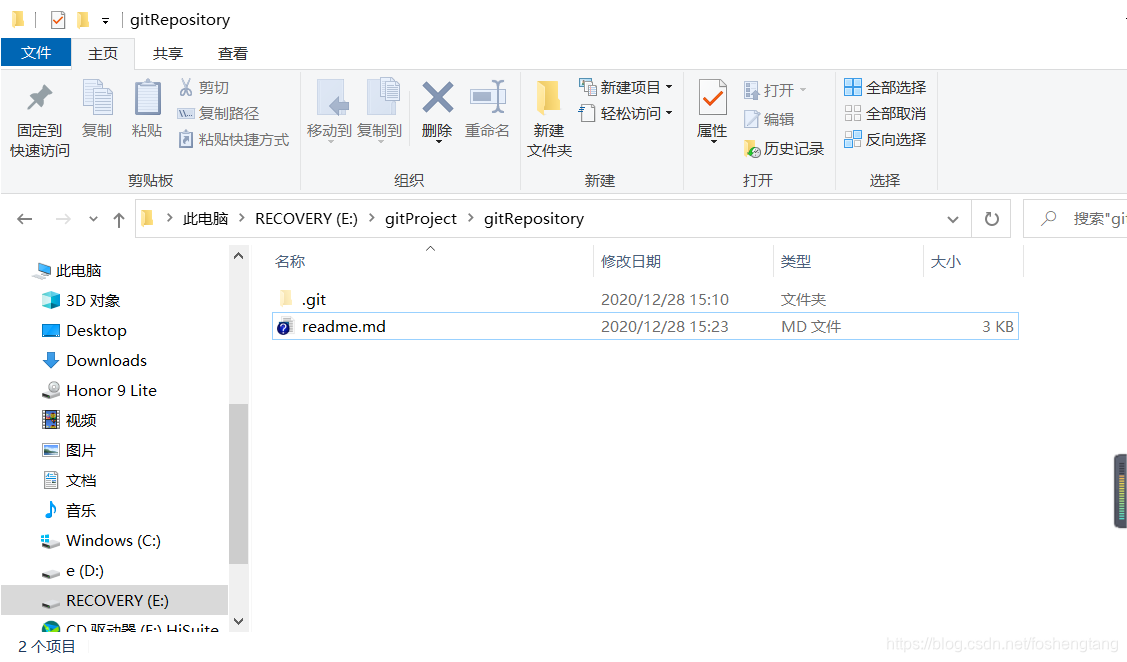Click the Copy (复制) ribbon icon
1127x662 pixels.
pyautogui.click(x=97, y=98)
